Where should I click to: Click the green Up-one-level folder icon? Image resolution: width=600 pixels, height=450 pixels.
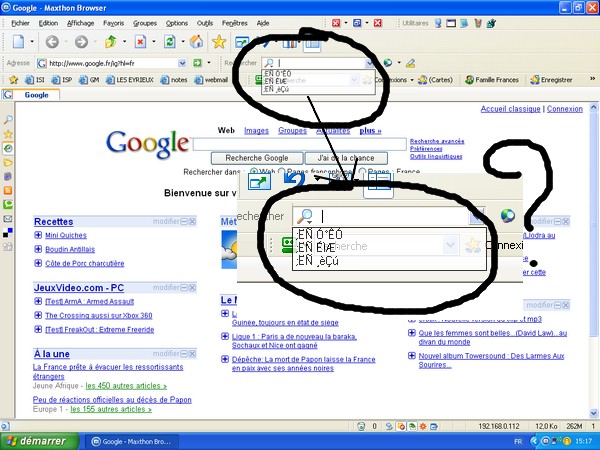(111, 41)
